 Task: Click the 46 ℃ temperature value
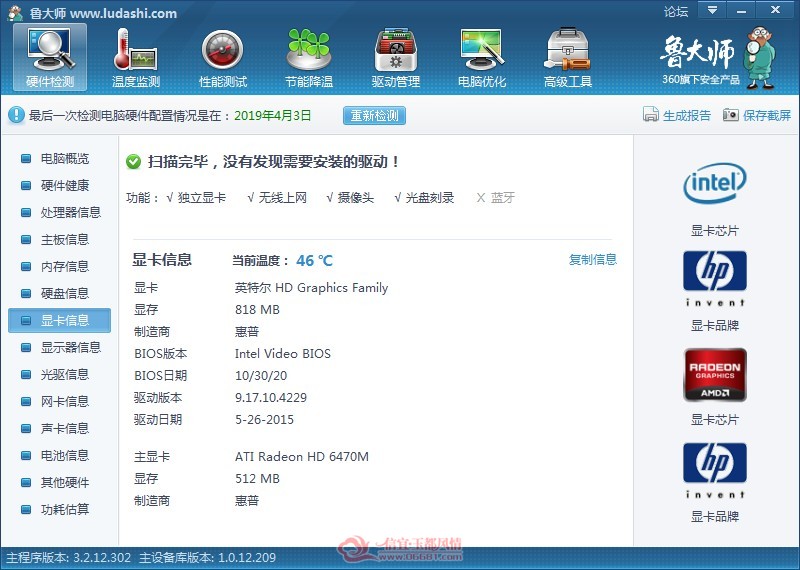[314, 261]
